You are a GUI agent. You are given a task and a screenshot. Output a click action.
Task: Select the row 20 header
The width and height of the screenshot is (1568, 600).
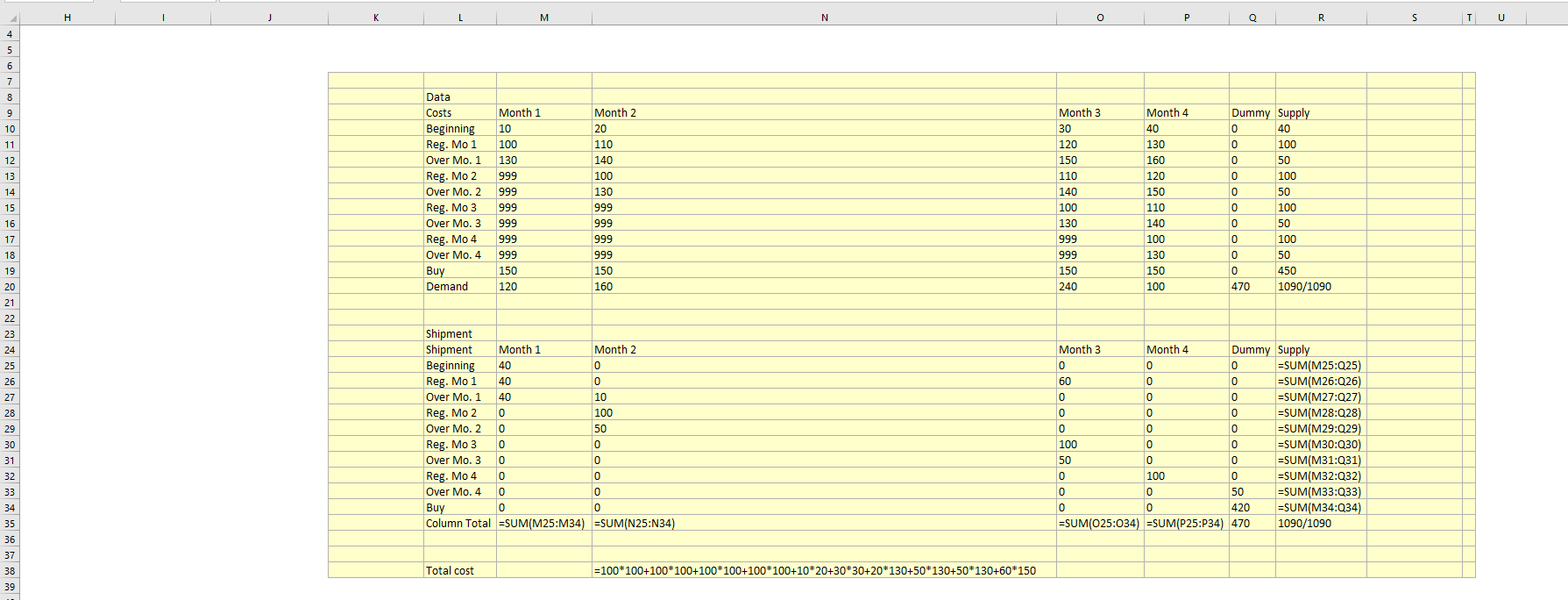click(x=10, y=287)
